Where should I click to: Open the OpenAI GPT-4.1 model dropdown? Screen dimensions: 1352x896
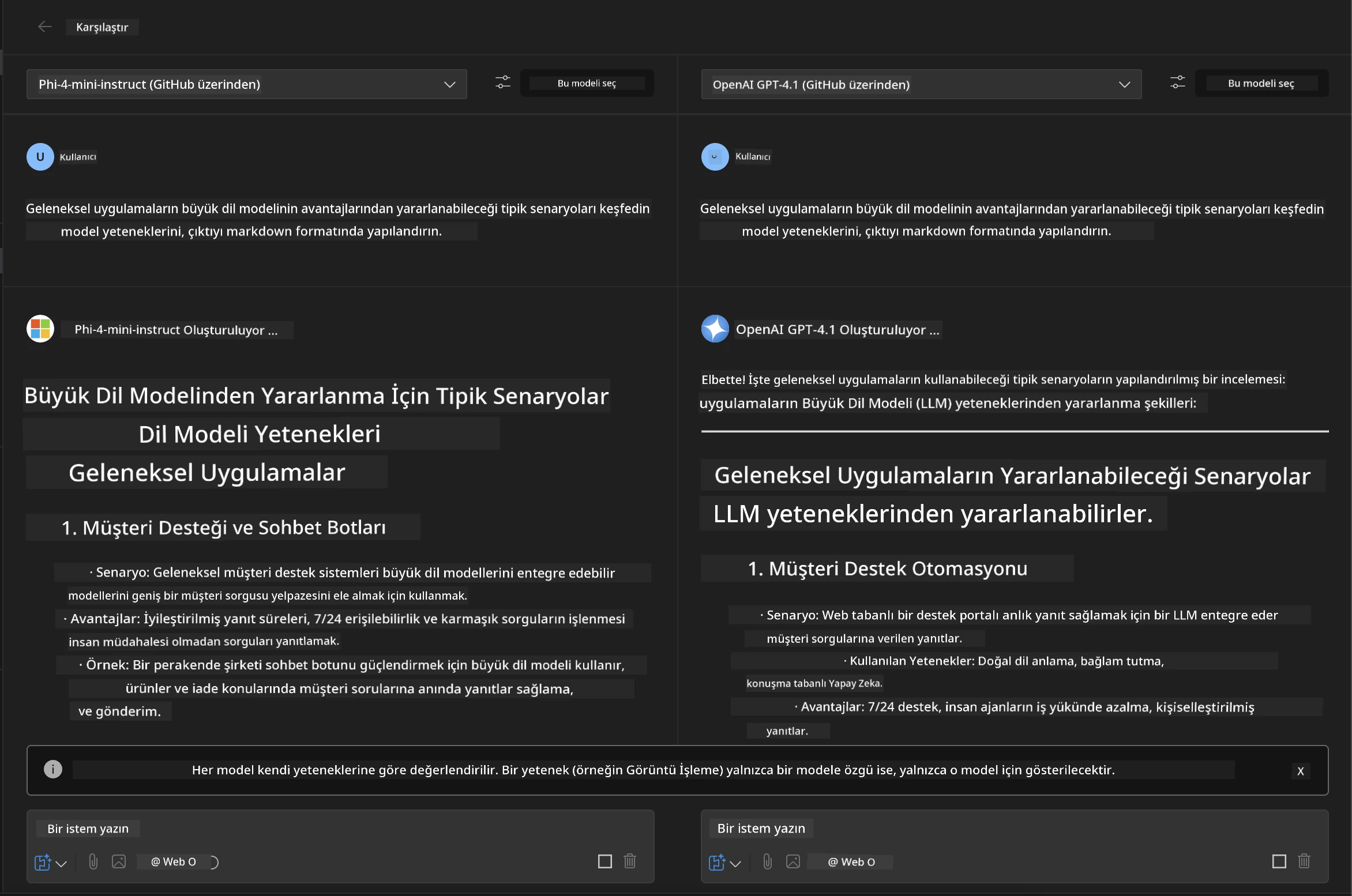921,84
